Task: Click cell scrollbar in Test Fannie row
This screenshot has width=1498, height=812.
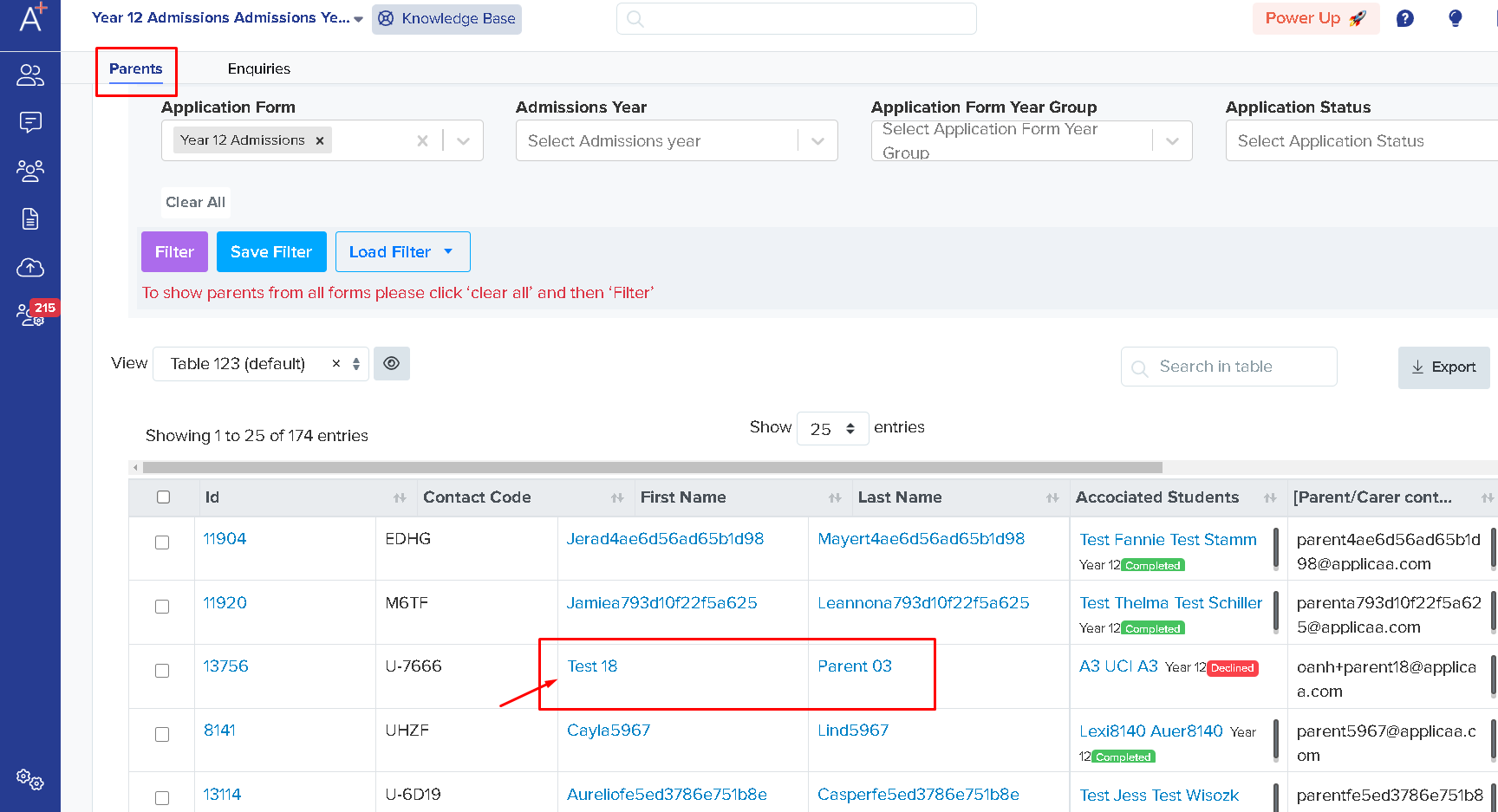Action: coord(1276,549)
